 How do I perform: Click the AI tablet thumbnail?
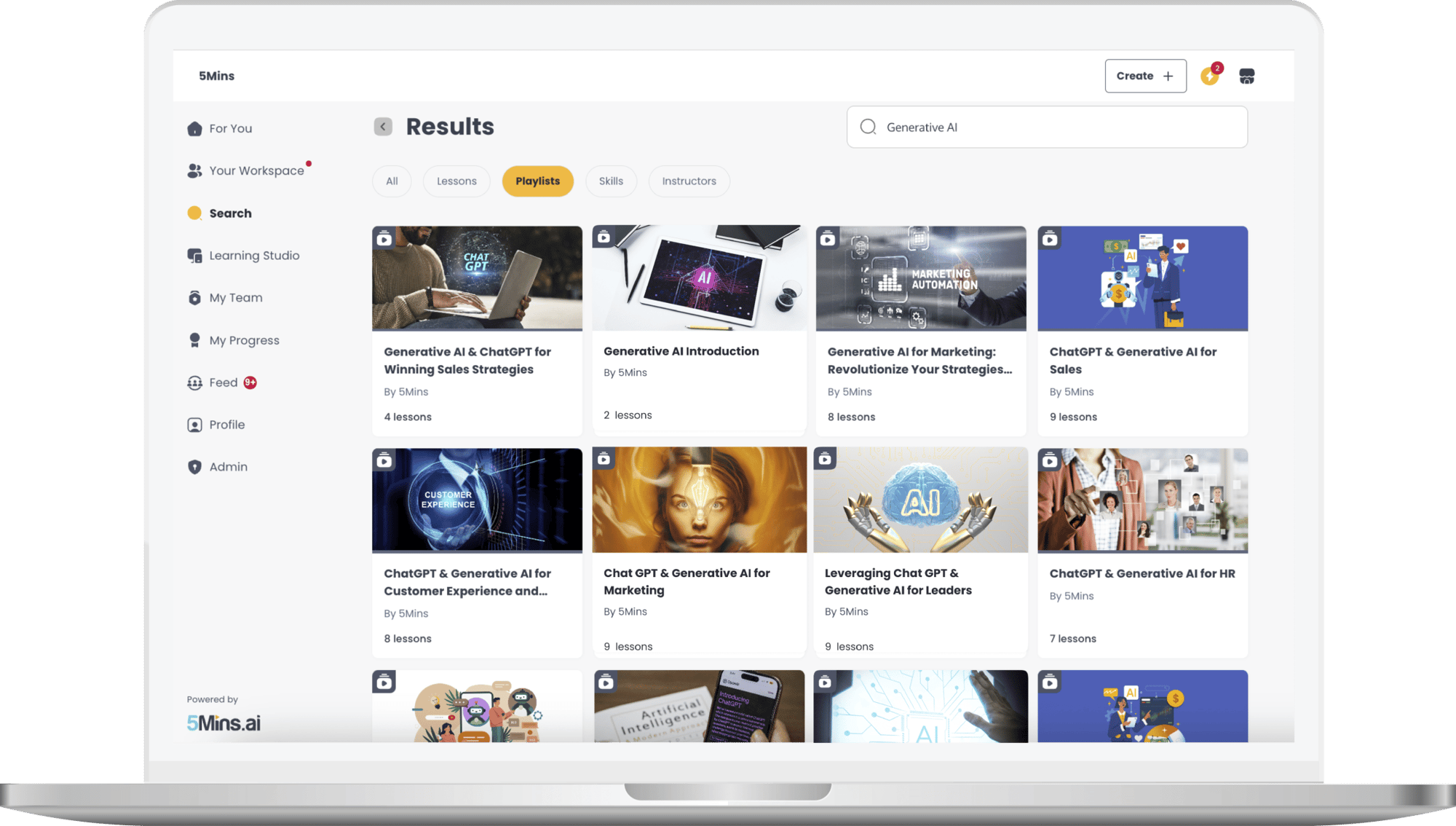699,278
